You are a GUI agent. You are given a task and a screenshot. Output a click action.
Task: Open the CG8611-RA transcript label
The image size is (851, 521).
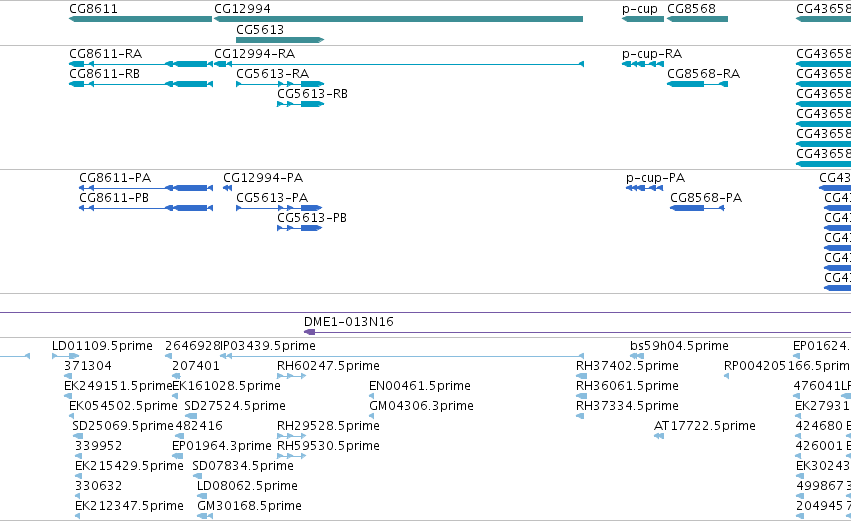click(105, 54)
